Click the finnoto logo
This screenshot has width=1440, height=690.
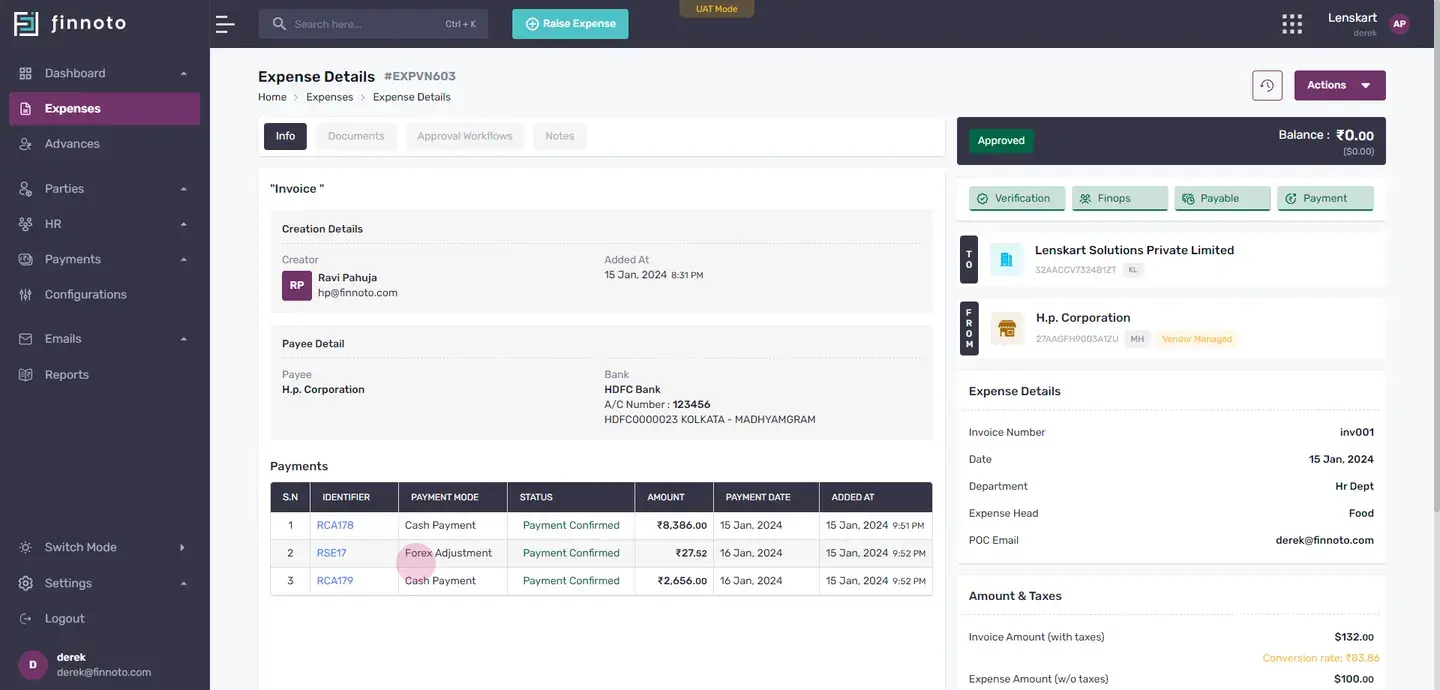70,23
